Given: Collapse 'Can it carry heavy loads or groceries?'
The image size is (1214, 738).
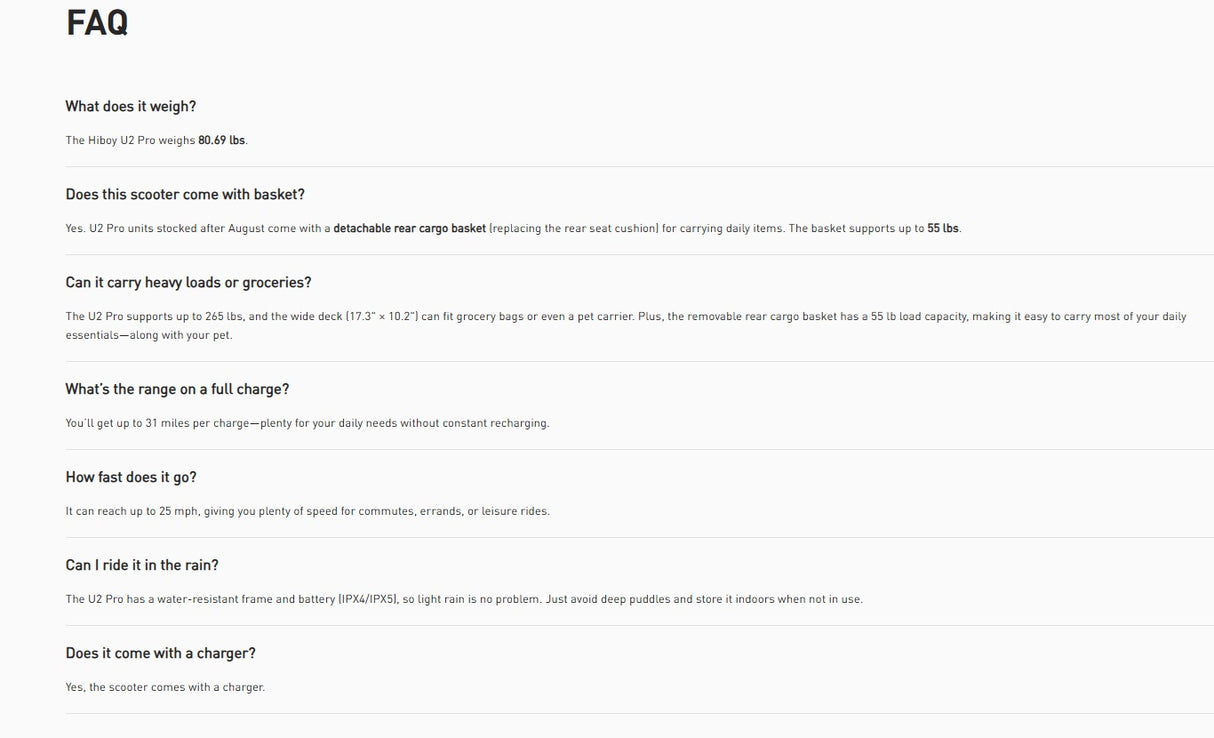Looking at the screenshot, I should [189, 282].
